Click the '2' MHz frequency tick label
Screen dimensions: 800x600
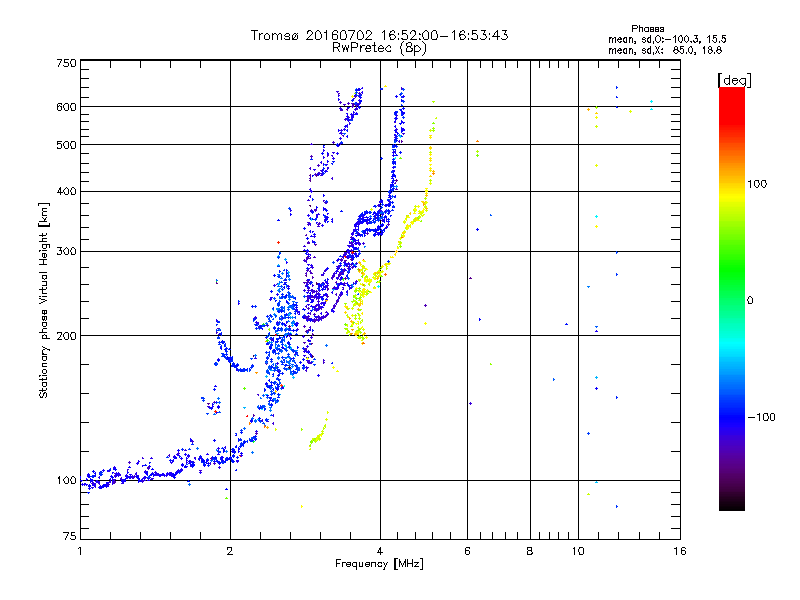230,551
